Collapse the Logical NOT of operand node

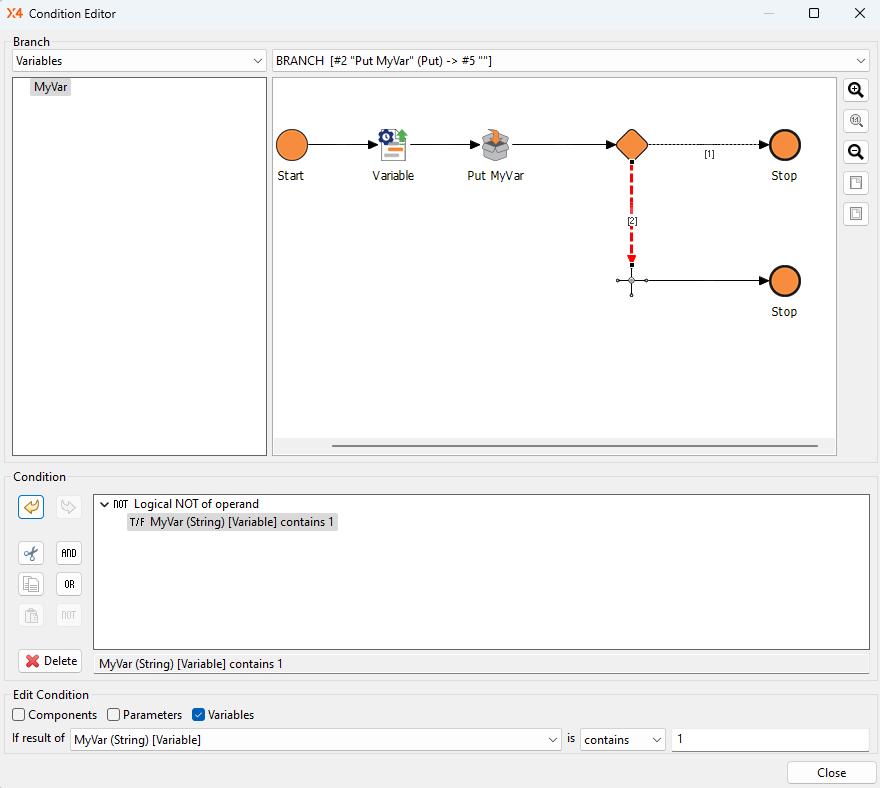click(x=105, y=505)
